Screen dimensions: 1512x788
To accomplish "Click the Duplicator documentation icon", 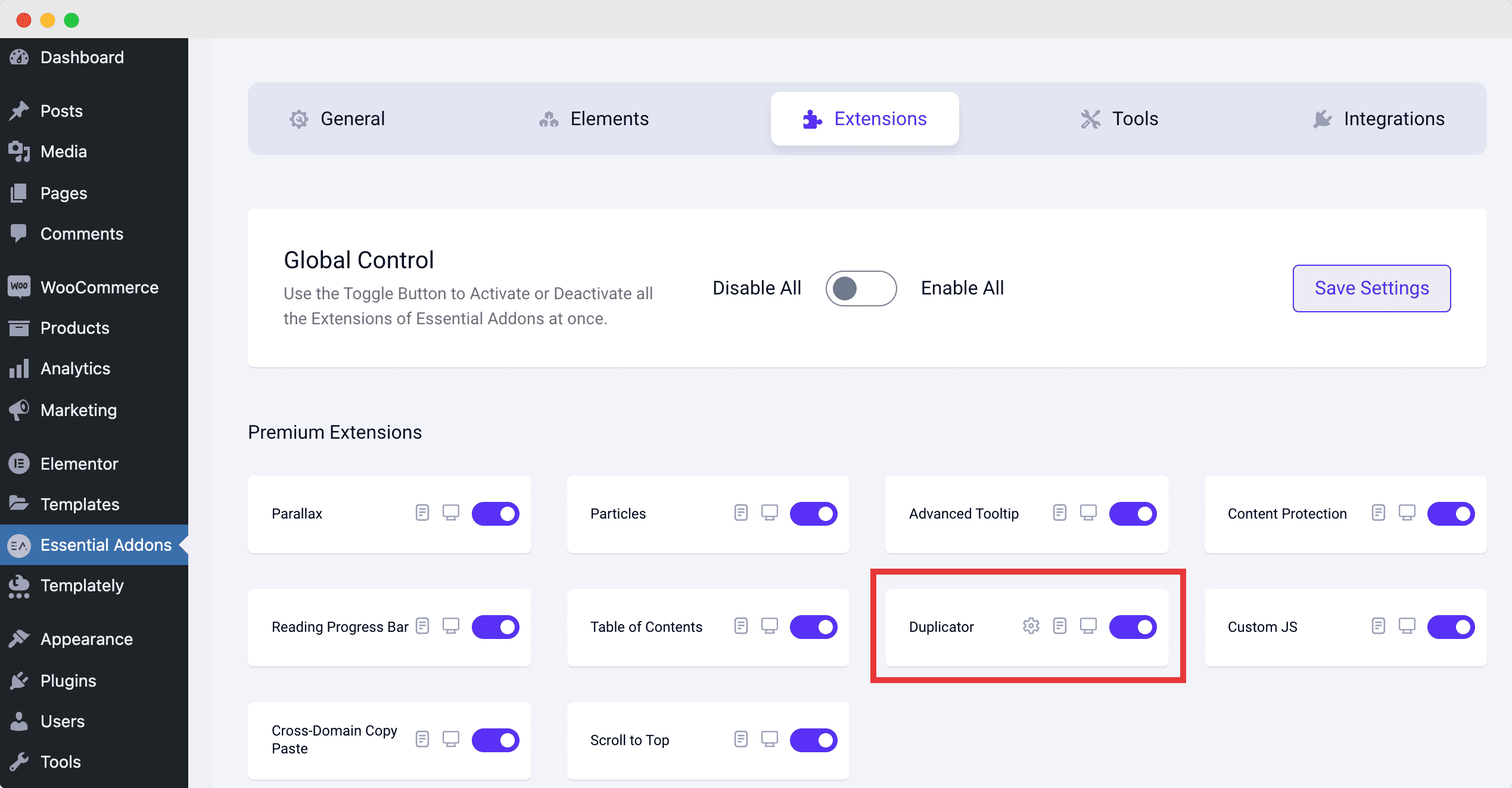I will (x=1058, y=627).
